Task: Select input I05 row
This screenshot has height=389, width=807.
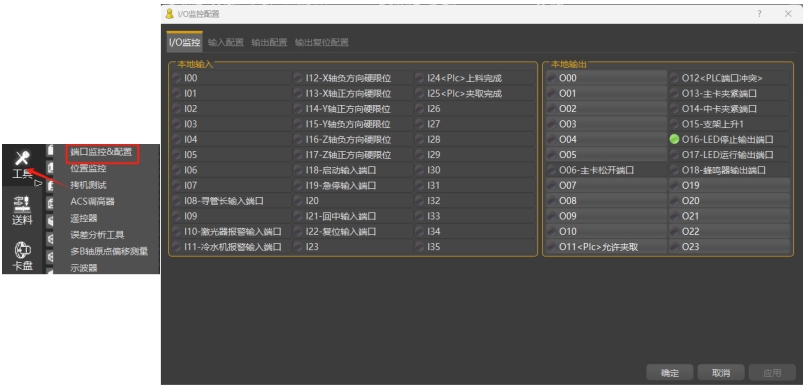Action: (x=231, y=155)
